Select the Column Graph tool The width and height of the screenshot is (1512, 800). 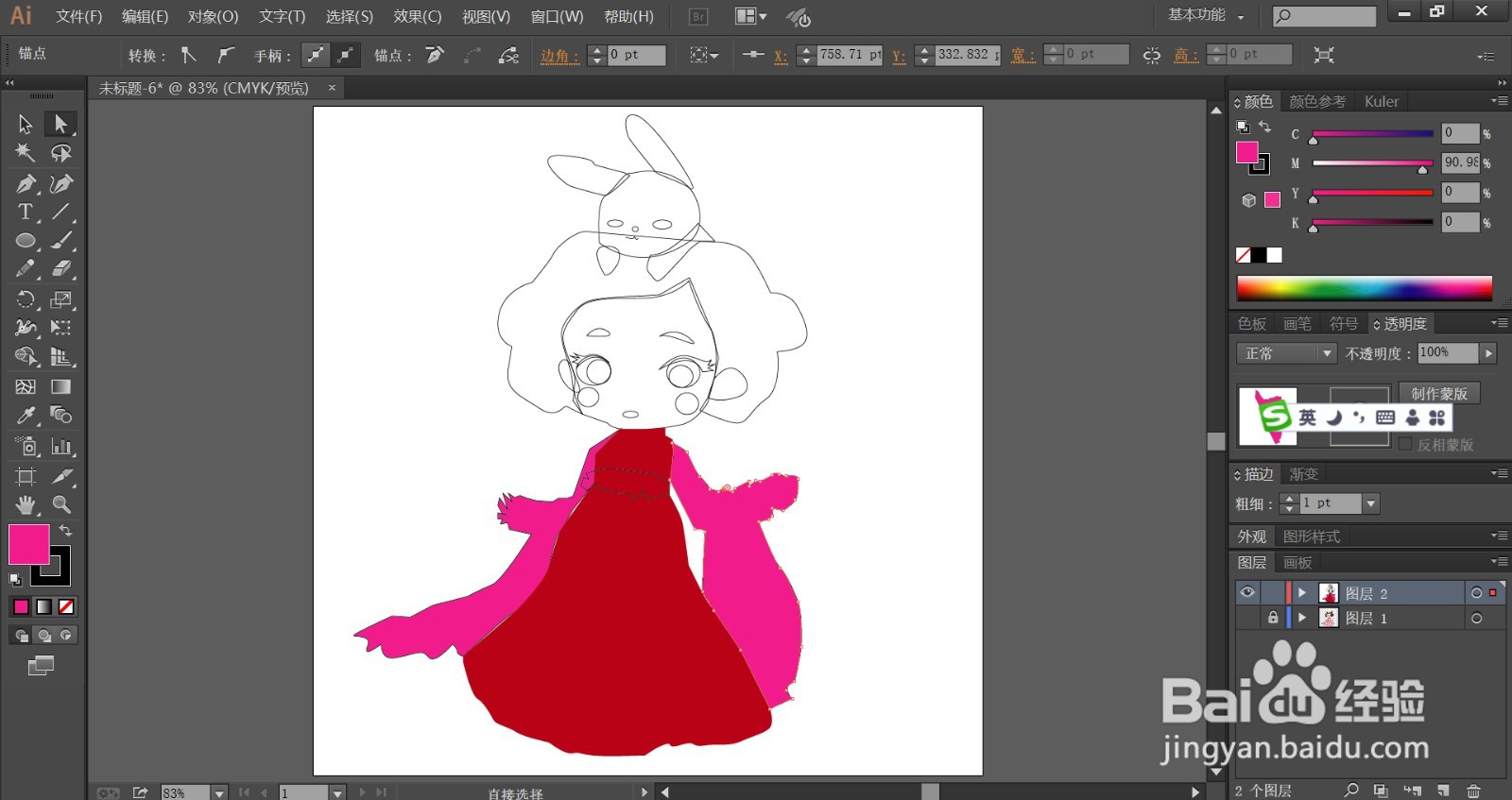[60, 446]
